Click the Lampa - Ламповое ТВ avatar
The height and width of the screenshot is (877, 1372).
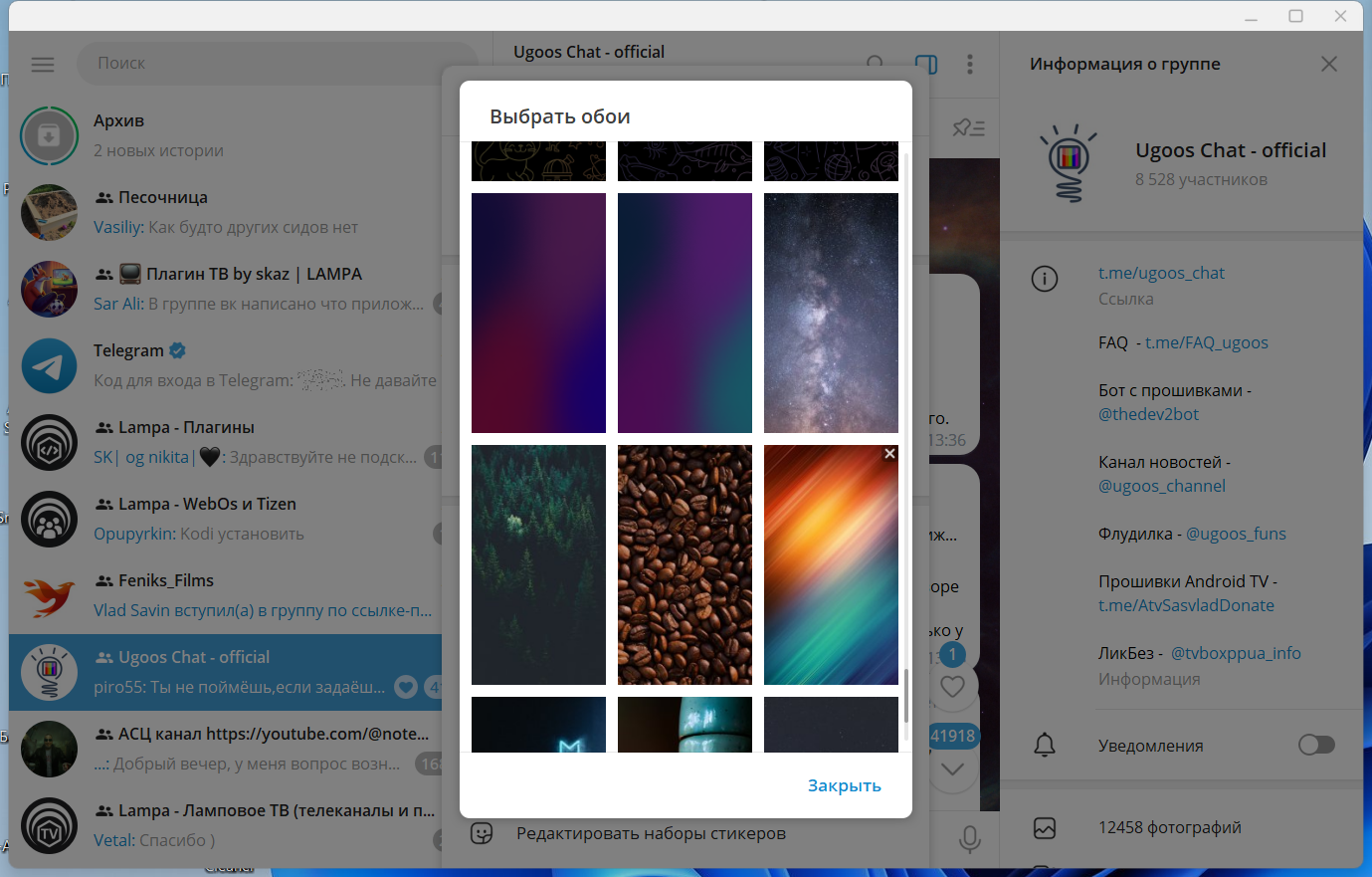tap(49, 825)
